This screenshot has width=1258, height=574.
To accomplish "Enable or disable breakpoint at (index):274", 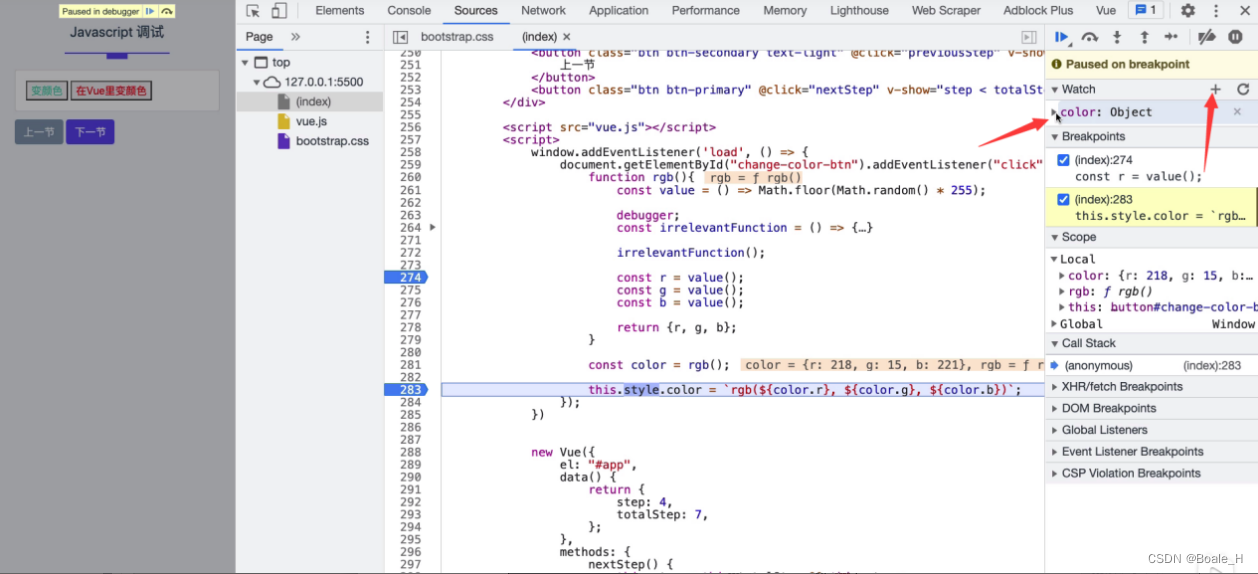I will 1063,160.
